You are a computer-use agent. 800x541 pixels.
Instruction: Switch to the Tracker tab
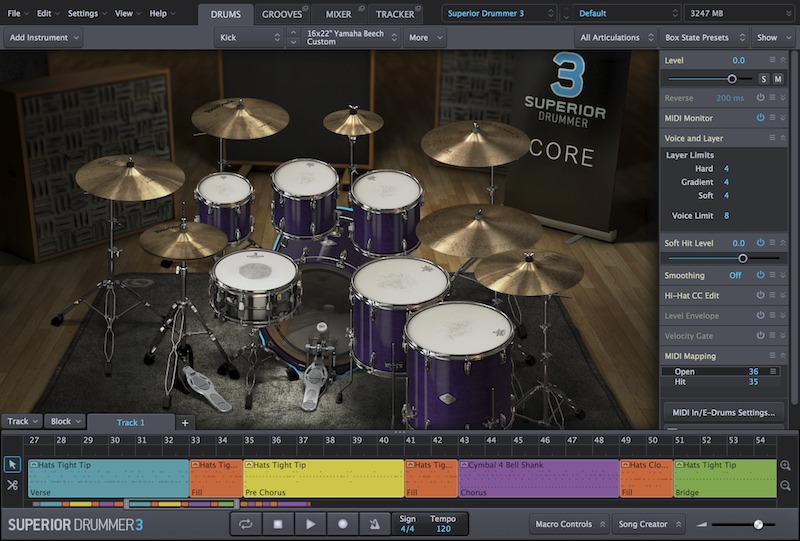(x=395, y=14)
